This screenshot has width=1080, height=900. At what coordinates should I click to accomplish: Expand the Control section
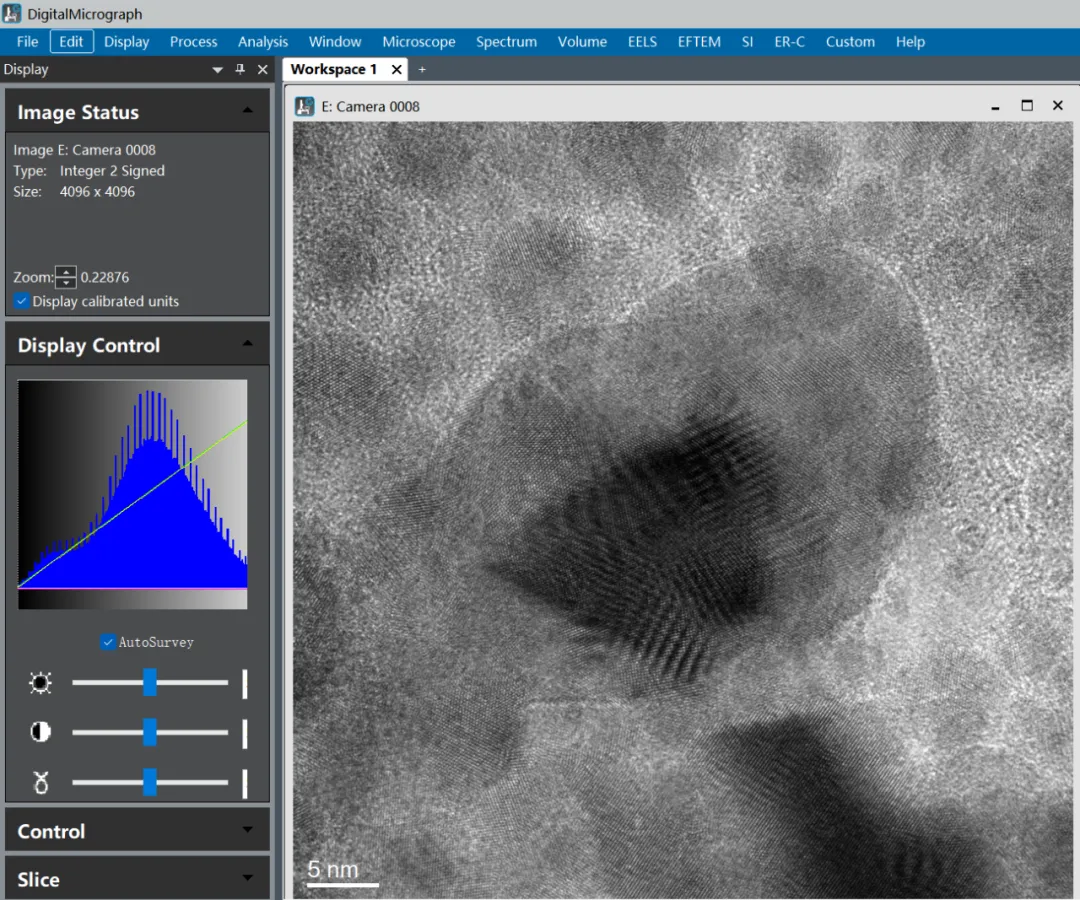coord(248,830)
